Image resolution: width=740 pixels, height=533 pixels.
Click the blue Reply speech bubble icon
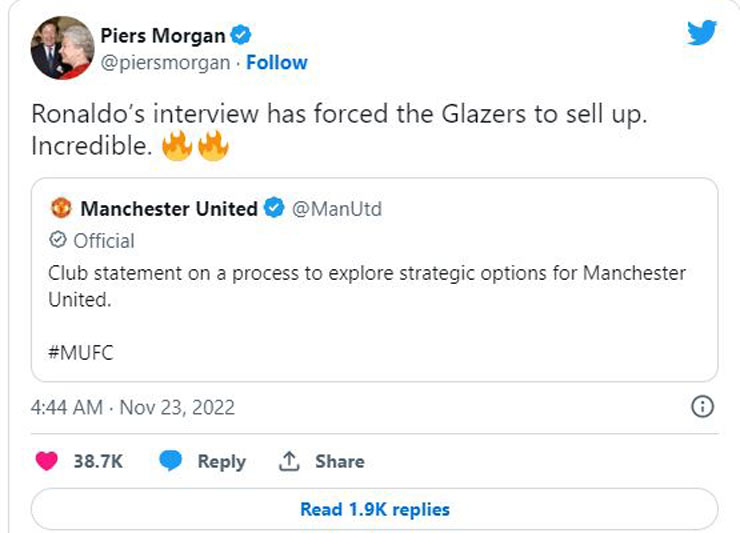tap(171, 461)
